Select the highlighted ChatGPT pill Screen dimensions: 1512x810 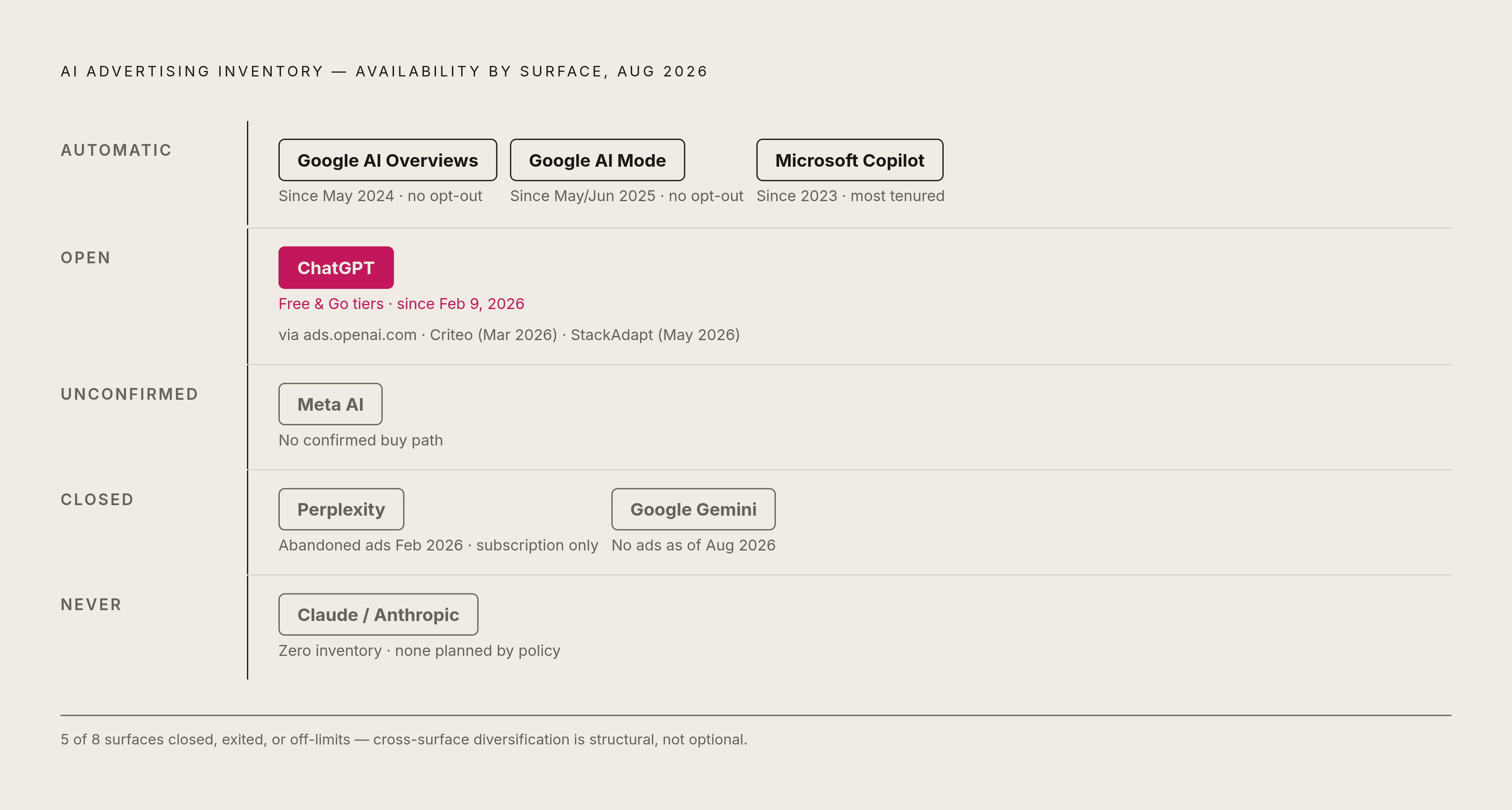click(336, 267)
